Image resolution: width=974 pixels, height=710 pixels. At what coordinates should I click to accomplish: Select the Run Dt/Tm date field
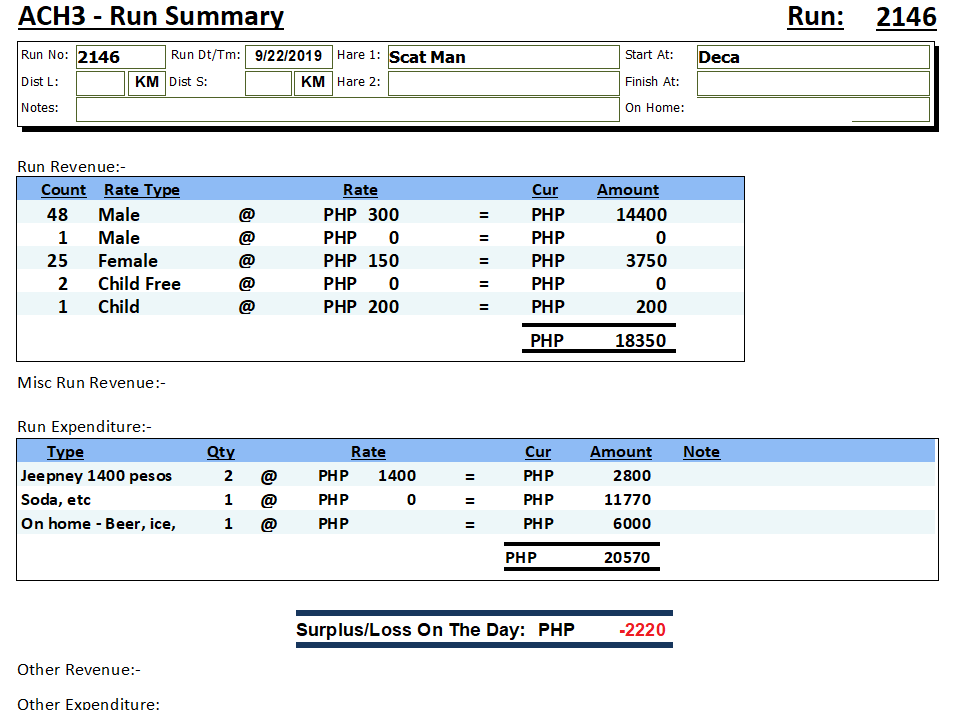point(288,57)
